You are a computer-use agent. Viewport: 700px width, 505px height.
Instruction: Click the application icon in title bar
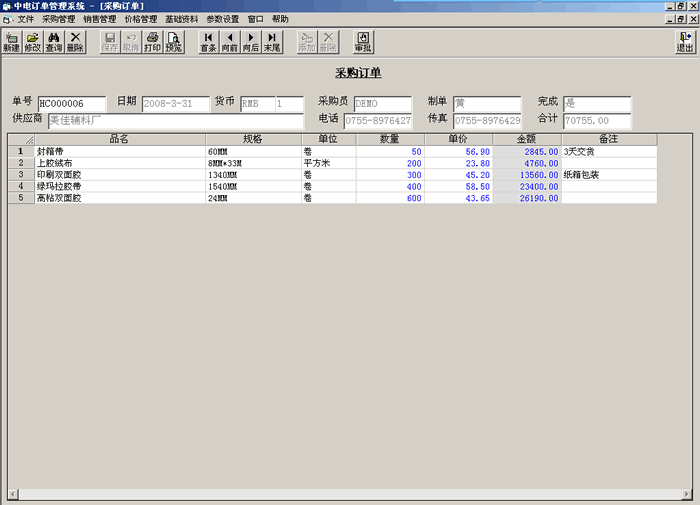(6, 6)
